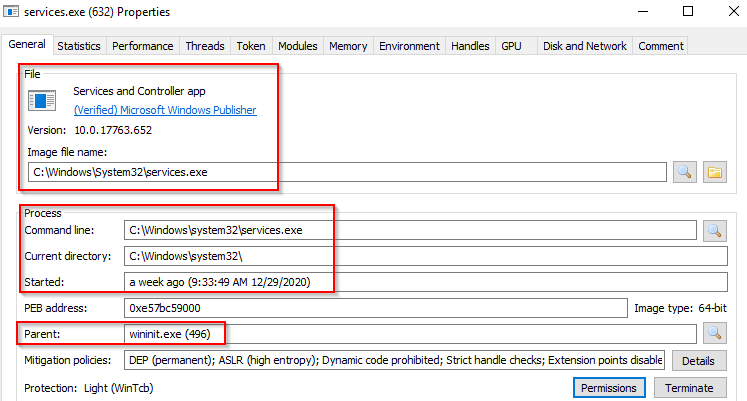Click the Permissions button
Screen dimensions: 747x401
[610, 388]
